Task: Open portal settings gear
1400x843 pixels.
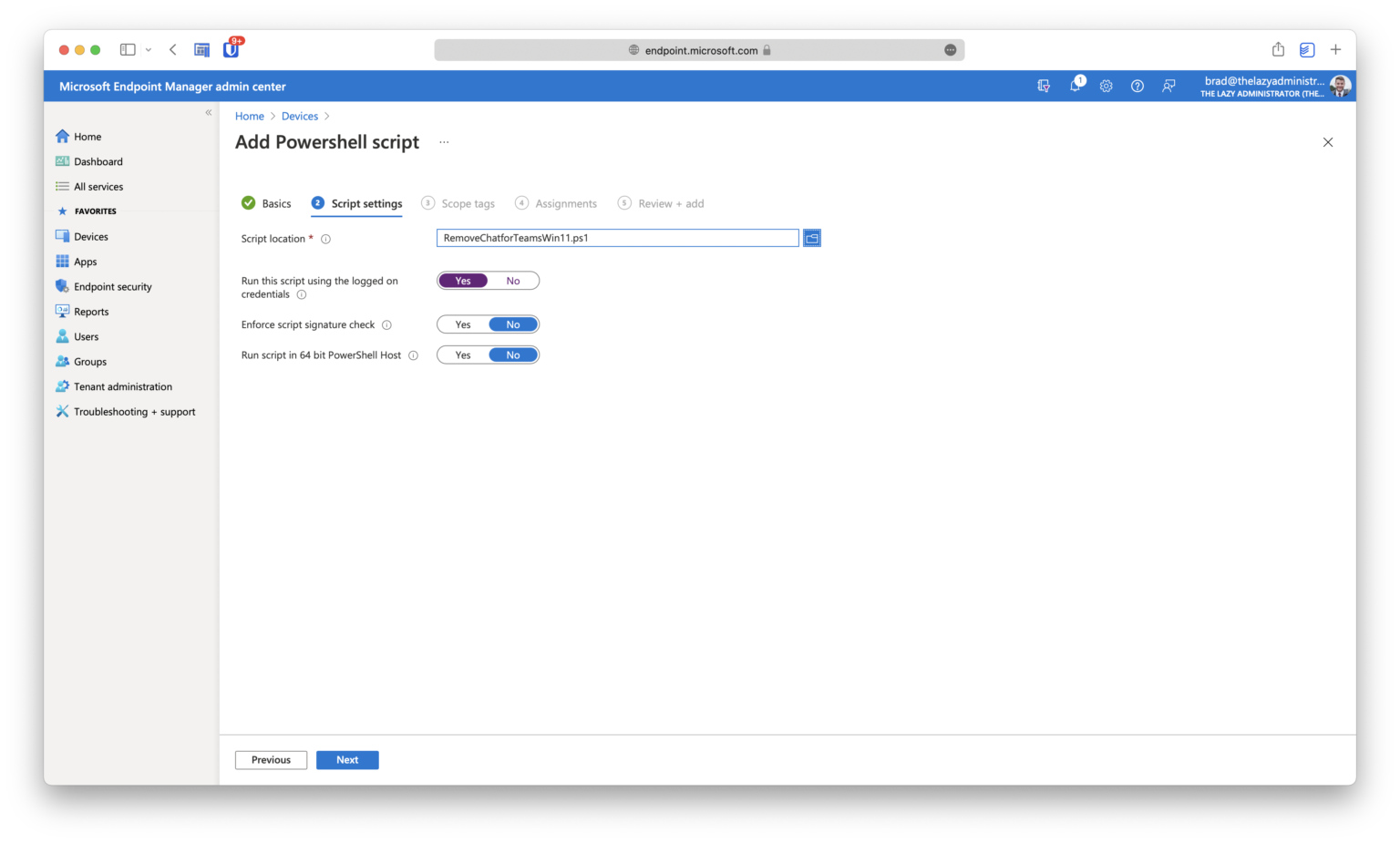Action: coord(1106,86)
